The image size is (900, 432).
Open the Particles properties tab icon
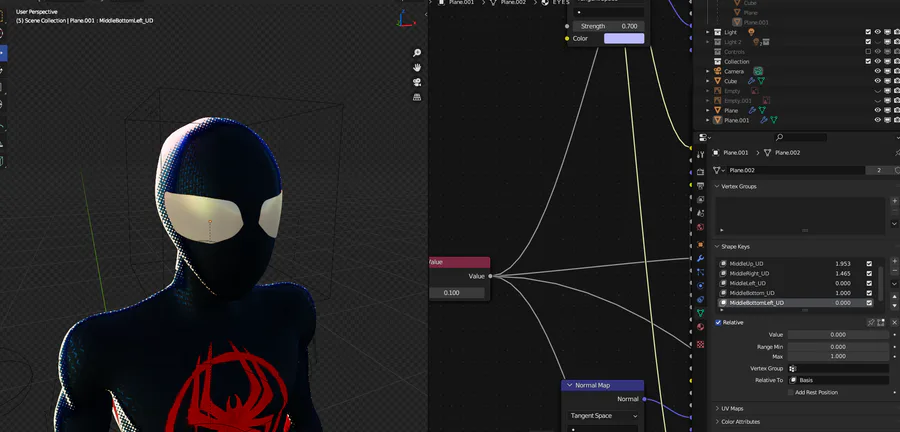(700, 272)
